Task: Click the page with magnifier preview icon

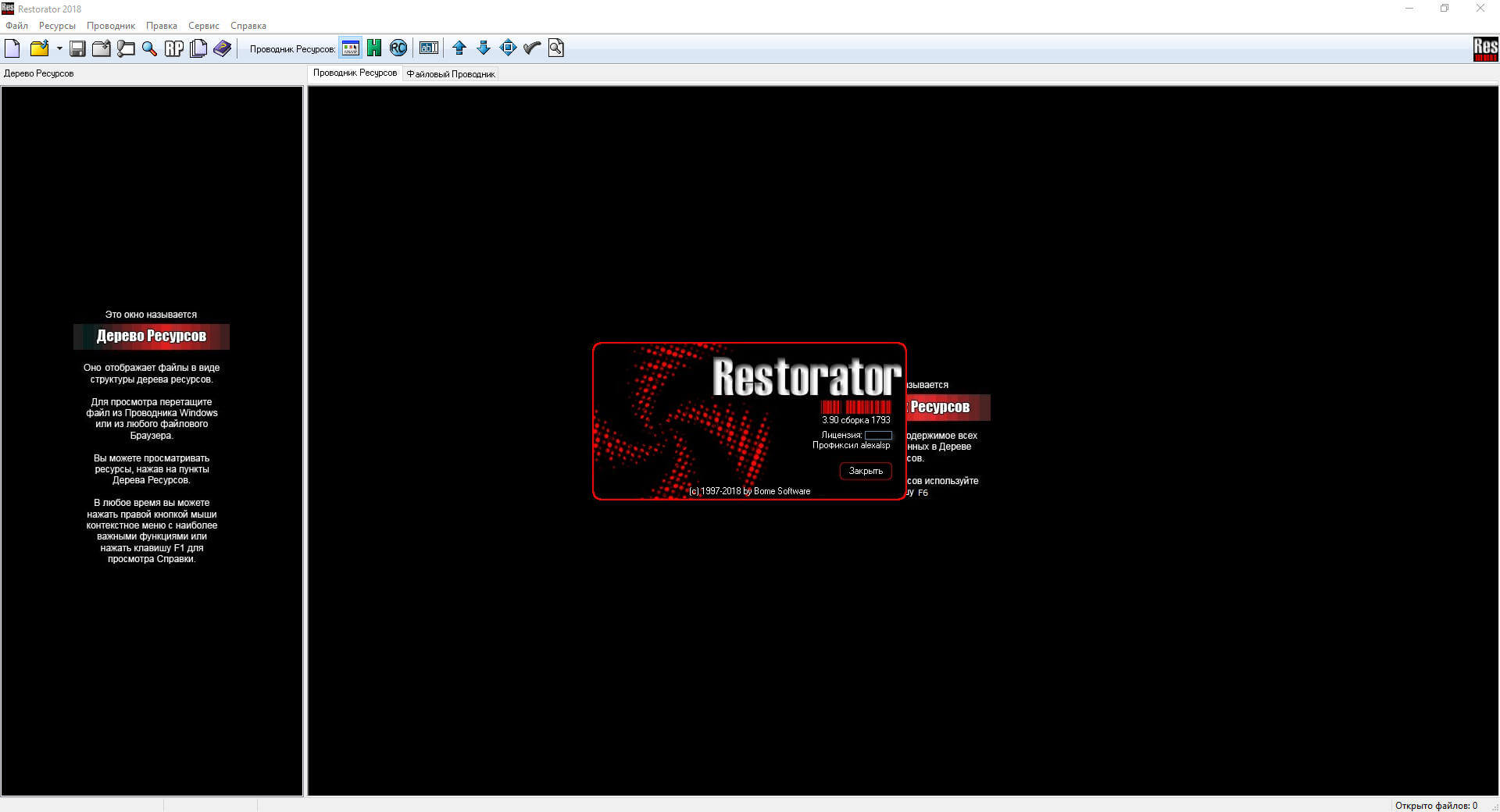Action: click(x=556, y=48)
